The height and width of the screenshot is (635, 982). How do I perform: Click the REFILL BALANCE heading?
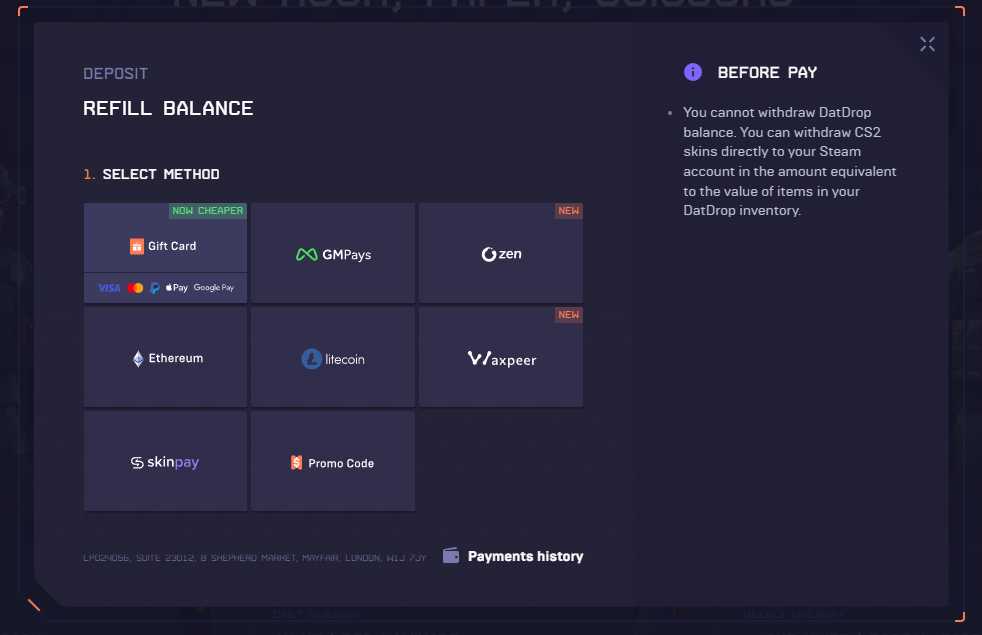point(168,108)
